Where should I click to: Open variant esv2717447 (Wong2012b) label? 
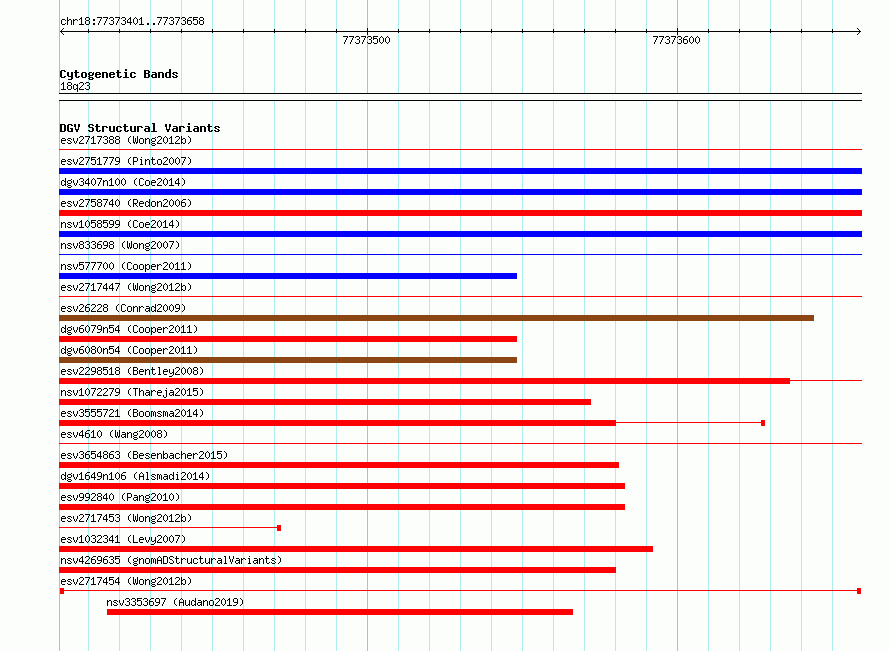[126, 287]
